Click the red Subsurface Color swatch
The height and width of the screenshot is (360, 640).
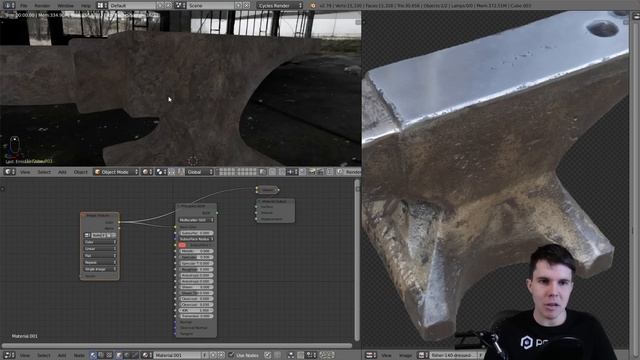coord(182,245)
